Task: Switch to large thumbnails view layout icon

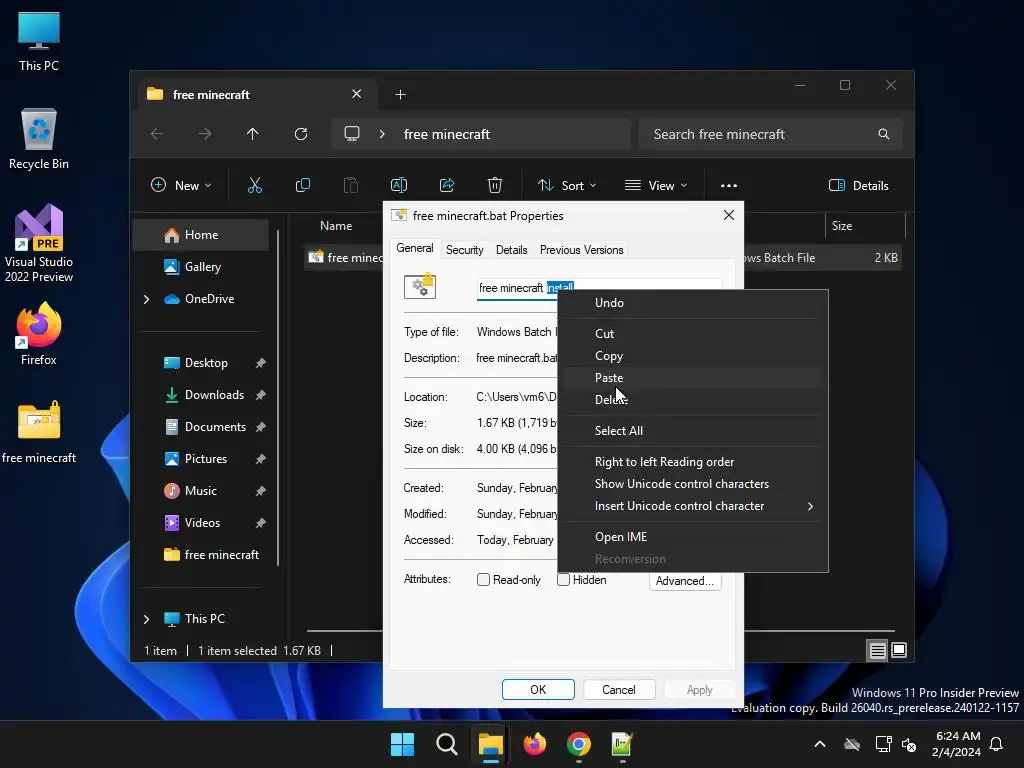Action: pyautogui.click(x=899, y=650)
